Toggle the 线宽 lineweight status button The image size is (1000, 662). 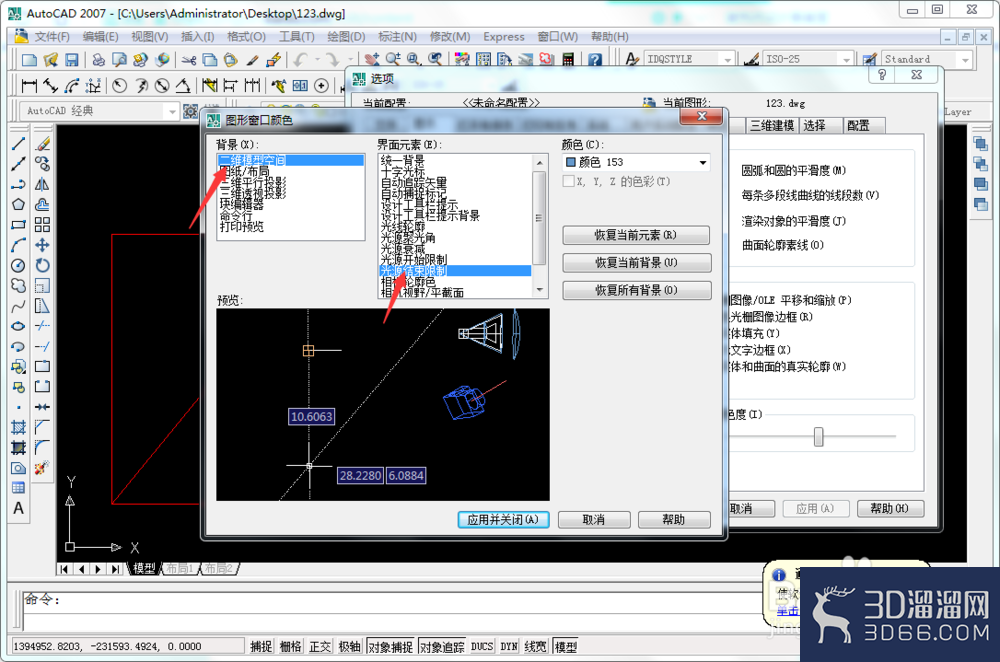(535, 647)
